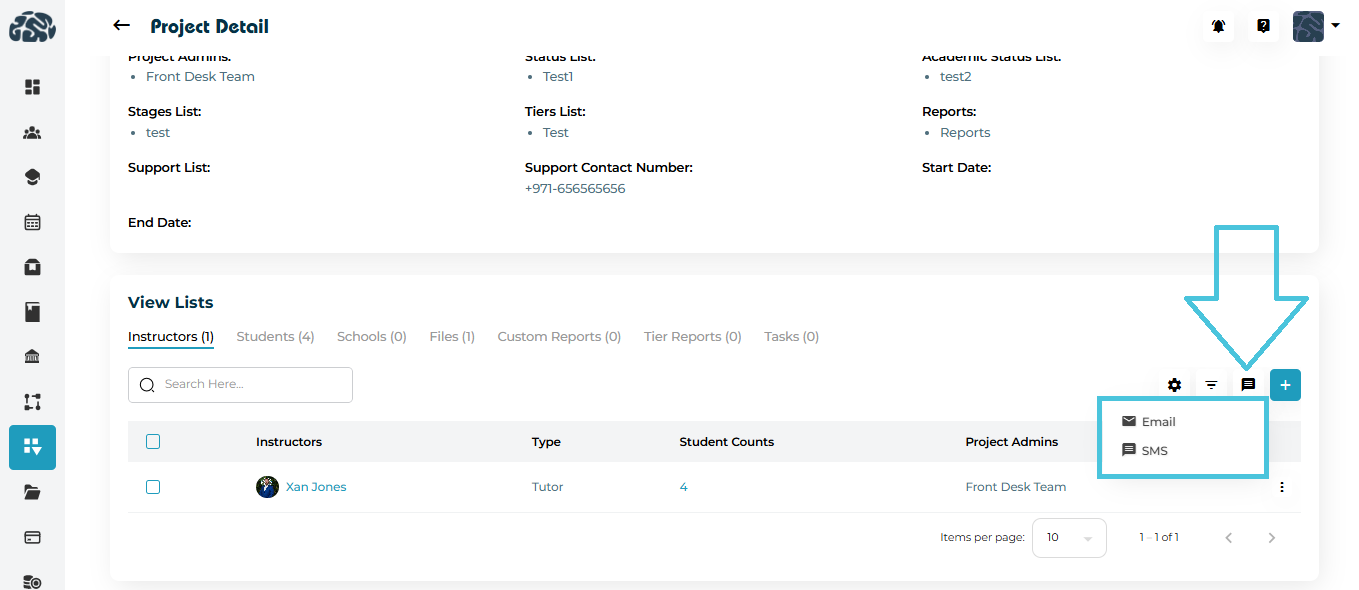Viewport: 1359px width, 590px height.
Task: Choose Email from the message menu
Action: pyautogui.click(x=1158, y=422)
